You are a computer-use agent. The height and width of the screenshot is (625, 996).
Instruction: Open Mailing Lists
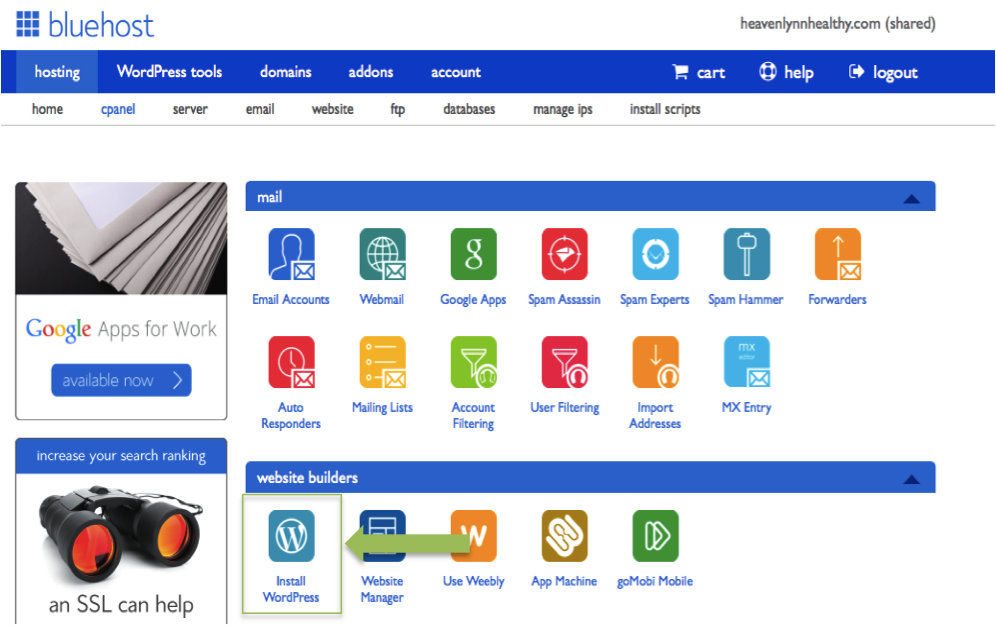pyautogui.click(x=382, y=362)
